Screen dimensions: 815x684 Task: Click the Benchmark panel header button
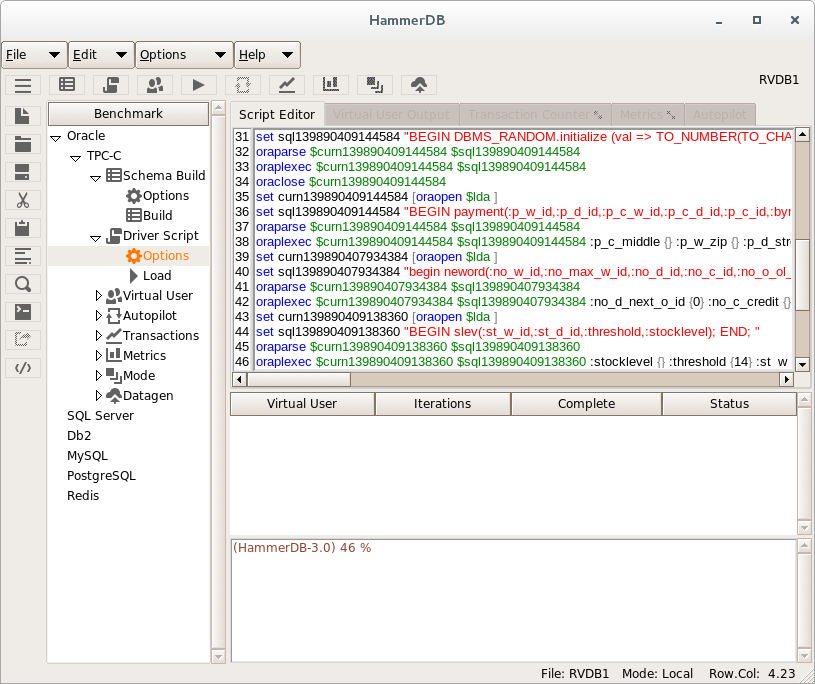tap(128, 113)
